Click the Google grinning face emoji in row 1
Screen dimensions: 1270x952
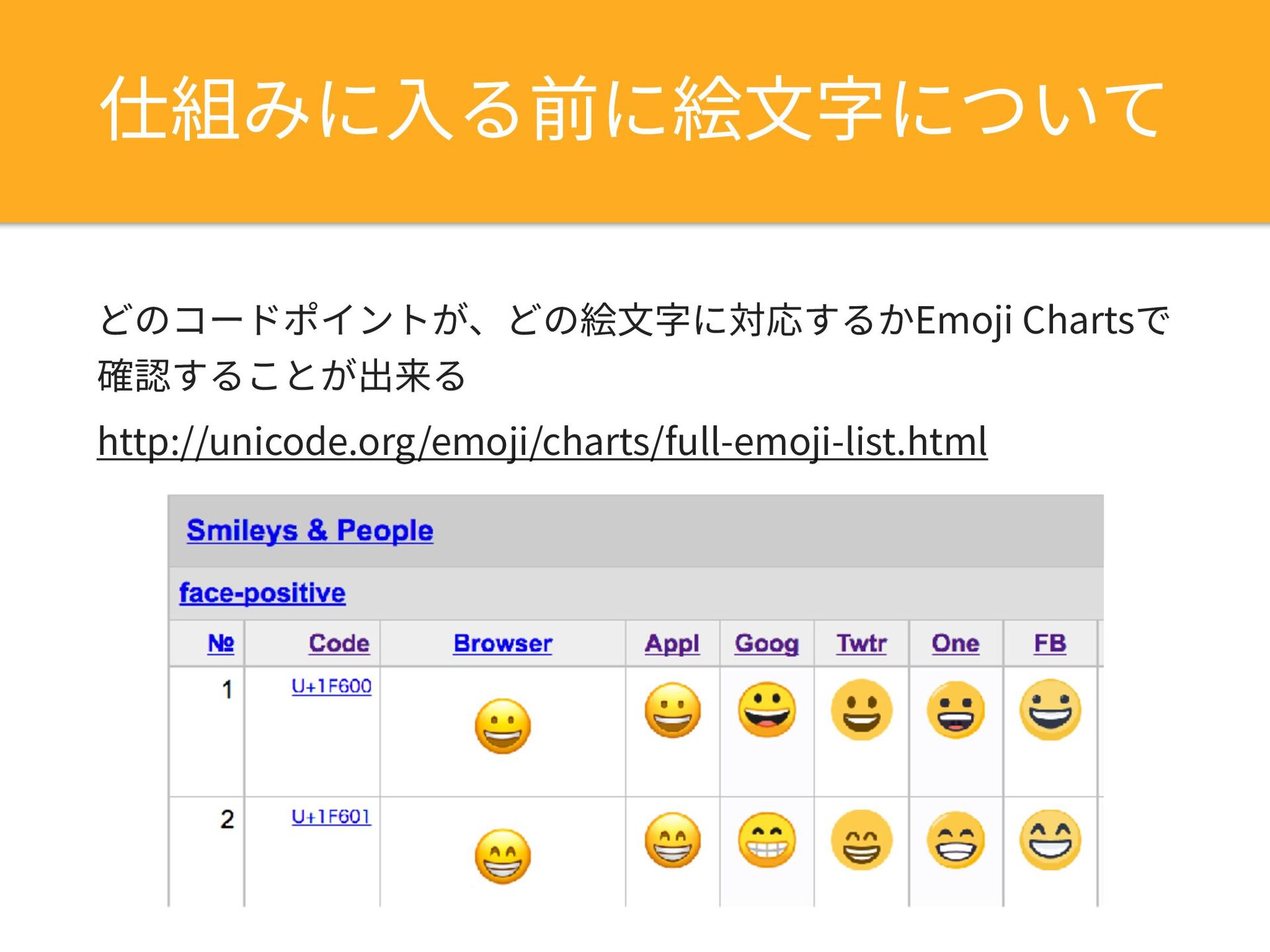click(767, 709)
